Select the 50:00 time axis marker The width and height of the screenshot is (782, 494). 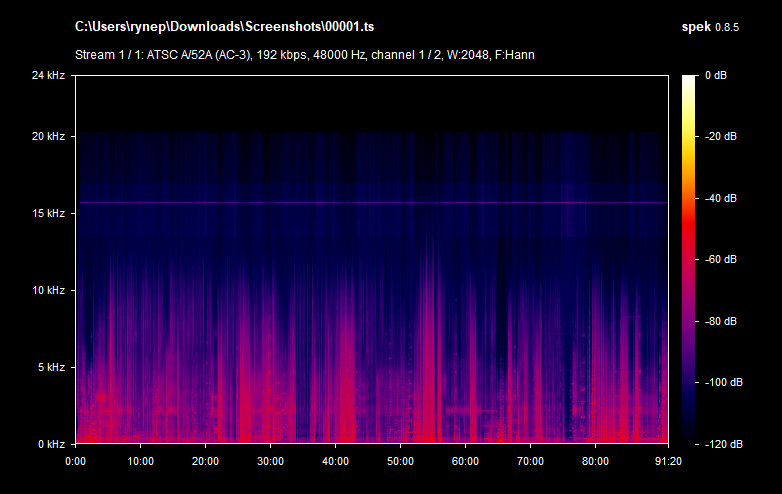click(x=400, y=462)
